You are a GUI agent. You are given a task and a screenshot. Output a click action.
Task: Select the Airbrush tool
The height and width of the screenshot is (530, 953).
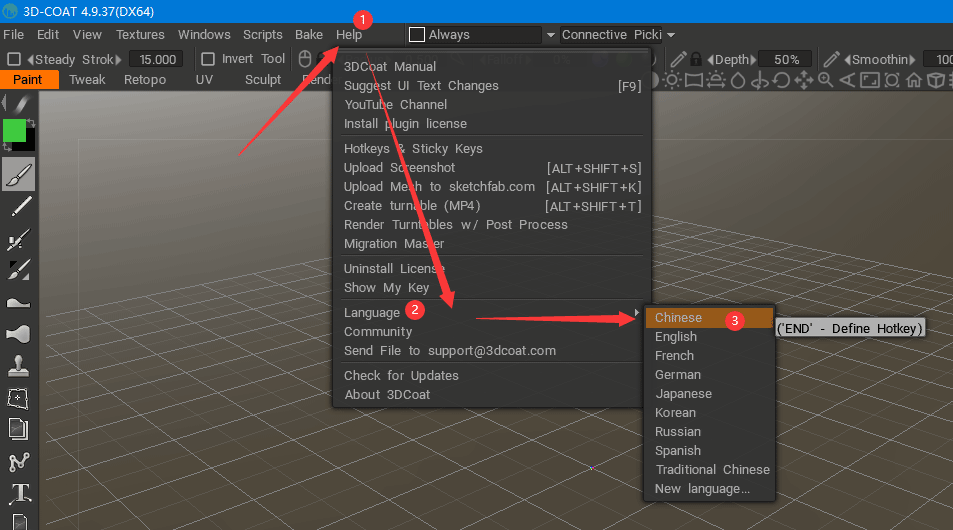(x=18, y=239)
